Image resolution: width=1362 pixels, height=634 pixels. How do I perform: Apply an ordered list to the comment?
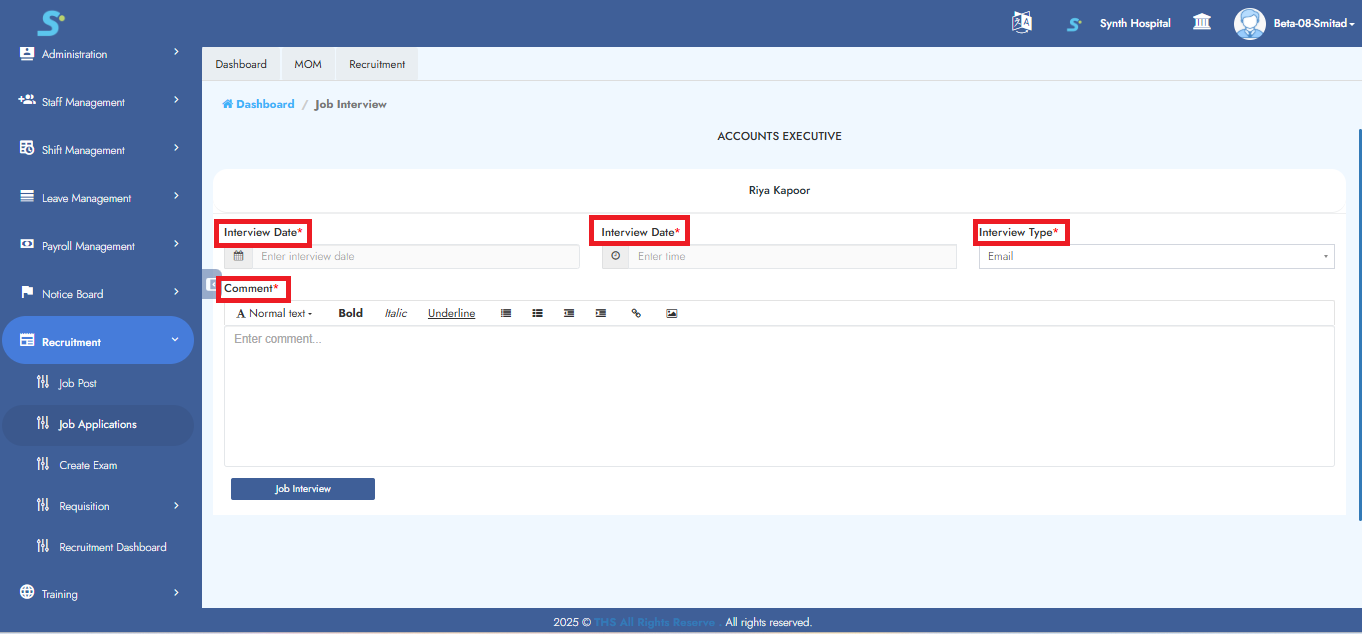(x=505, y=313)
